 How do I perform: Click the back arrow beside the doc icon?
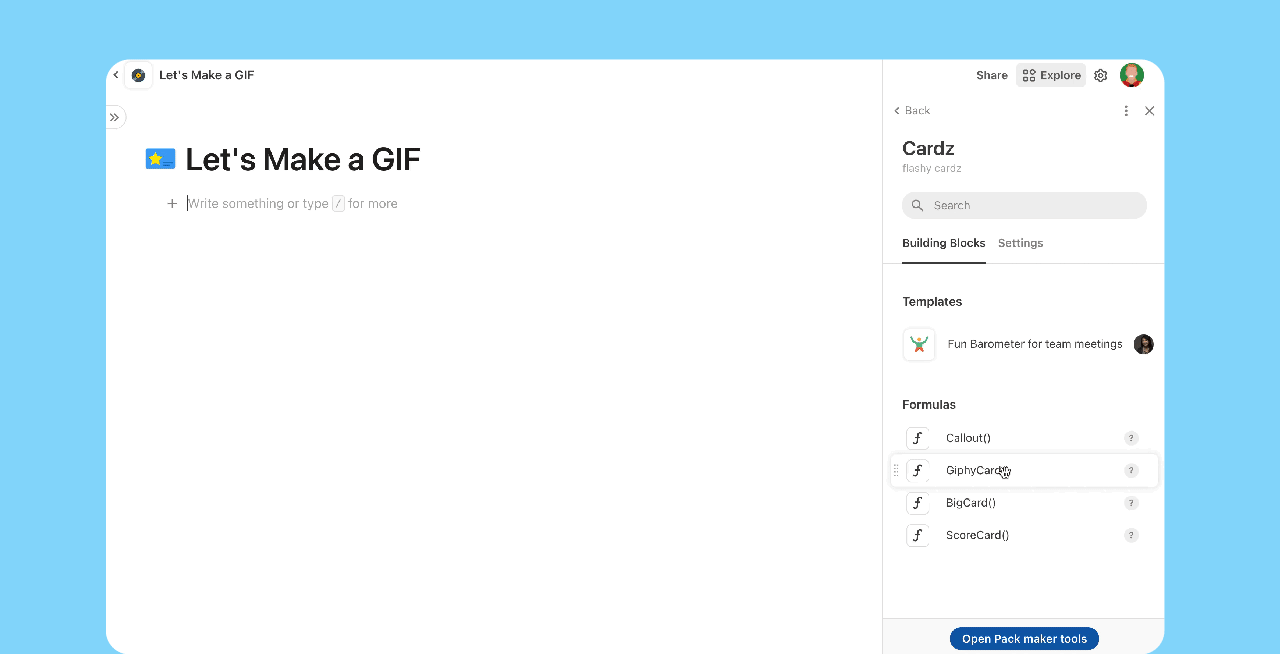pos(116,75)
